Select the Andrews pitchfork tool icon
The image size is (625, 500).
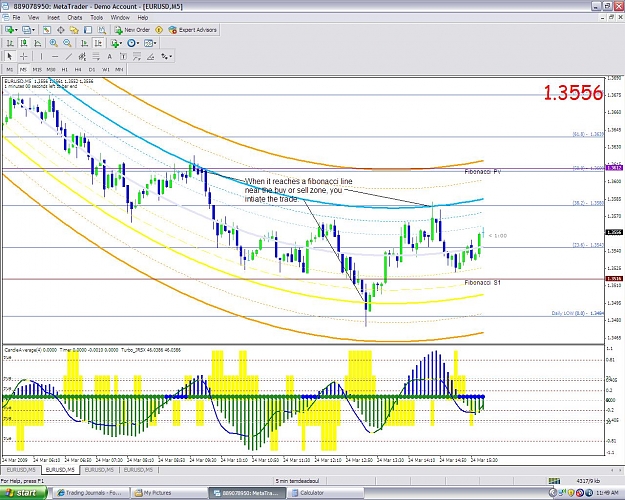137,56
